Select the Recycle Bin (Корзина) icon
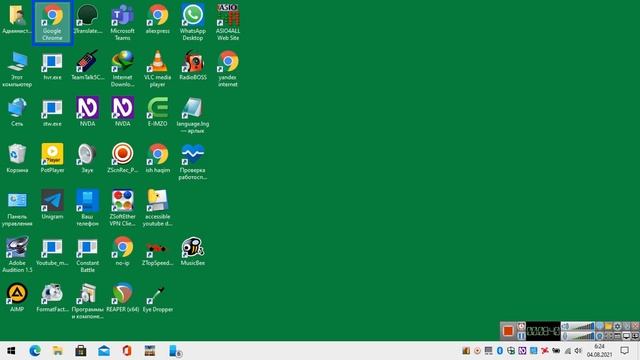 coord(17,158)
